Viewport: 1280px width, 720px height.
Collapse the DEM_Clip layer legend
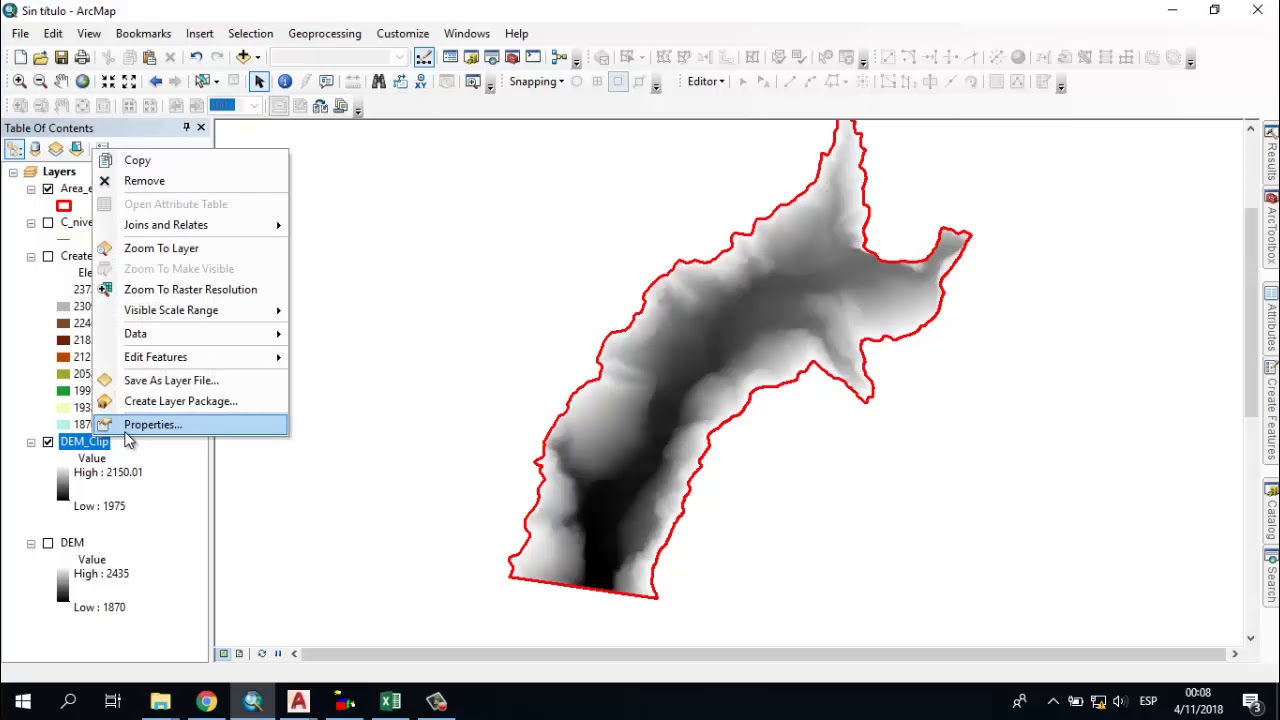(x=31, y=442)
